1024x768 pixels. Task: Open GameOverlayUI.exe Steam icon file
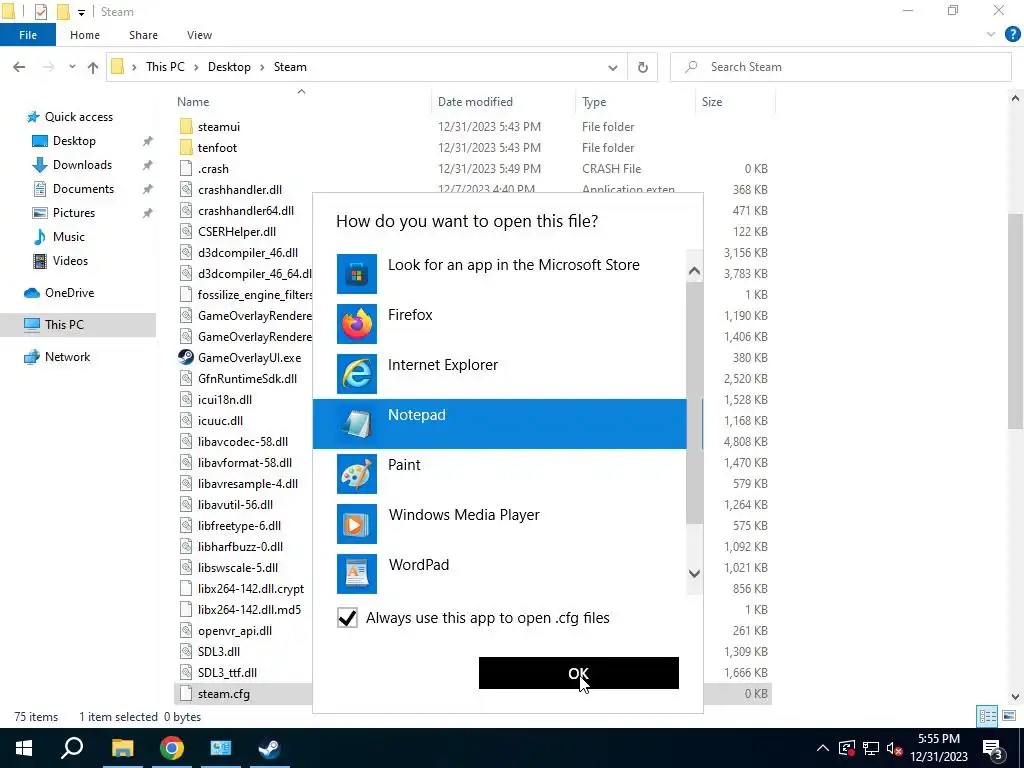click(186, 357)
